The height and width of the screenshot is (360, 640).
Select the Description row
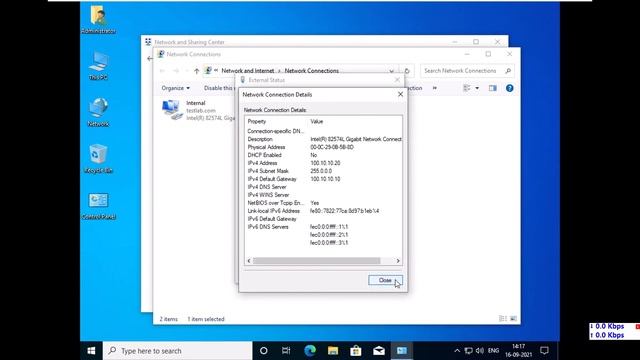(x=323, y=139)
